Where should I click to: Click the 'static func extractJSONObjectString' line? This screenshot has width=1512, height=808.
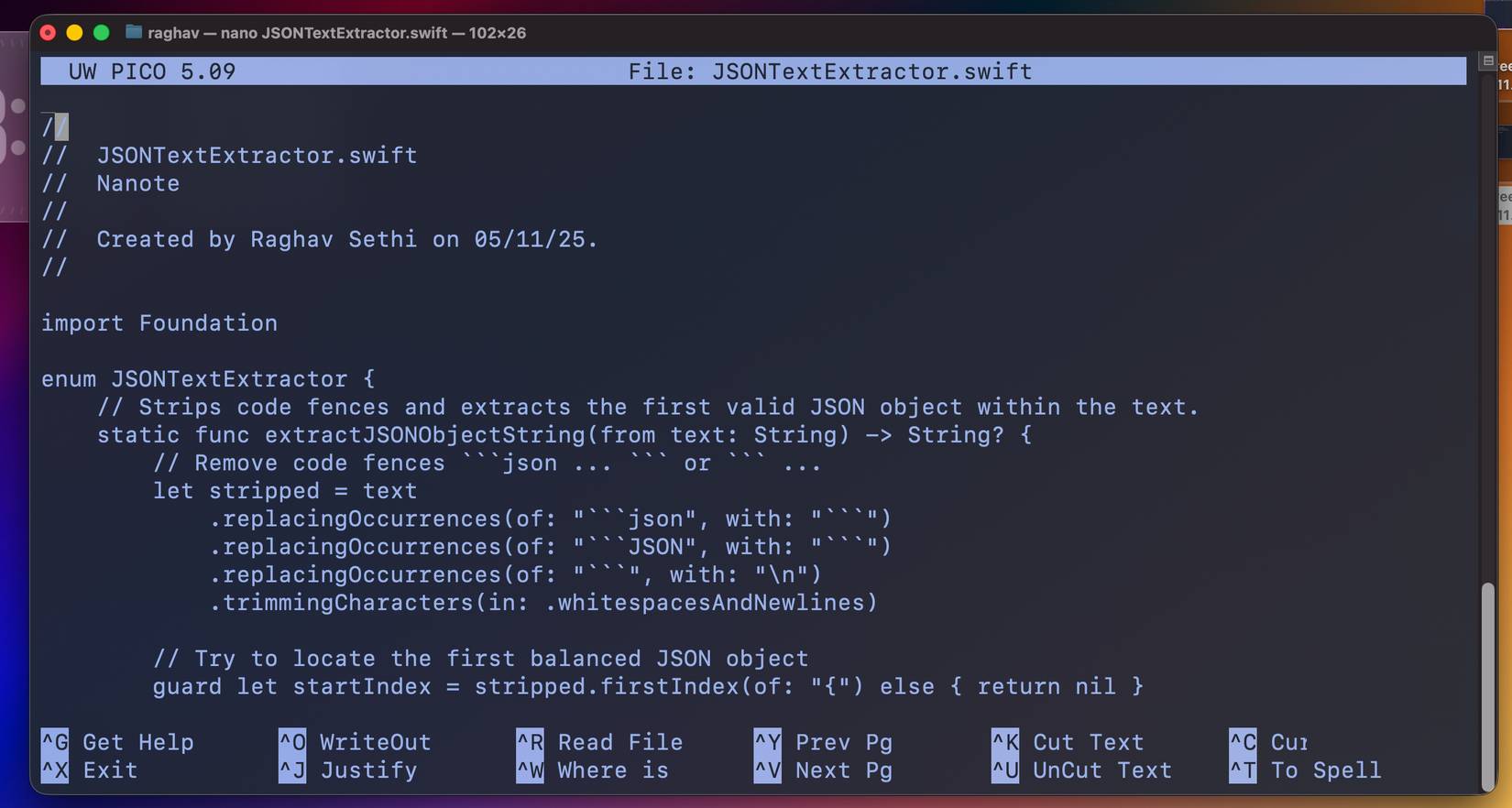click(564, 435)
